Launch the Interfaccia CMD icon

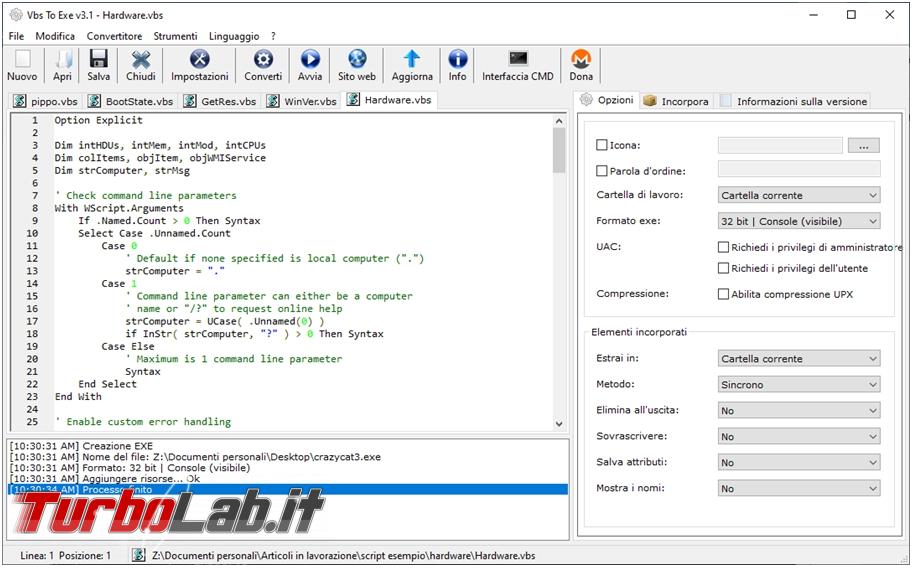(x=518, y=59)
